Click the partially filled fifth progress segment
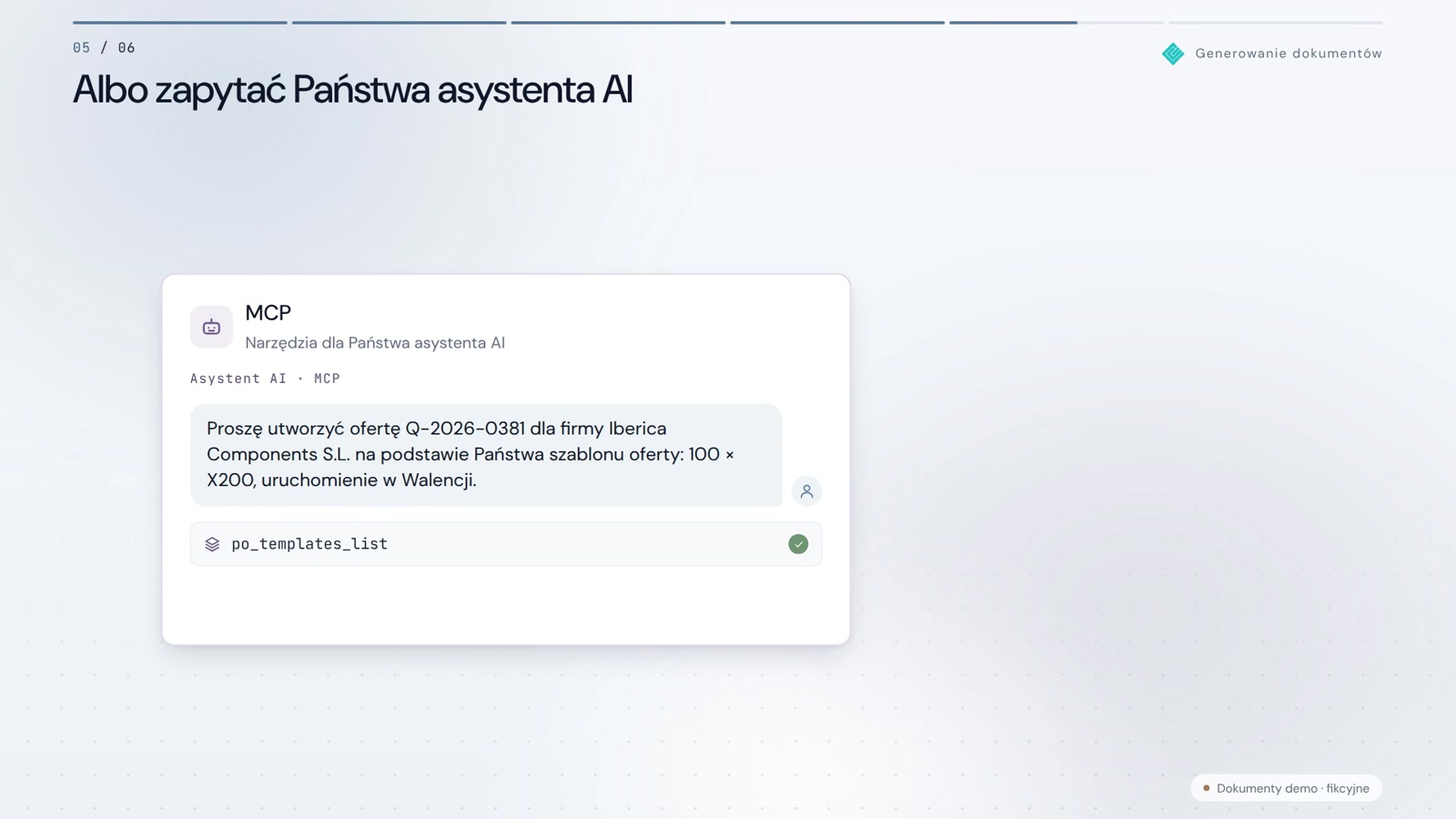 point(1057,23)
